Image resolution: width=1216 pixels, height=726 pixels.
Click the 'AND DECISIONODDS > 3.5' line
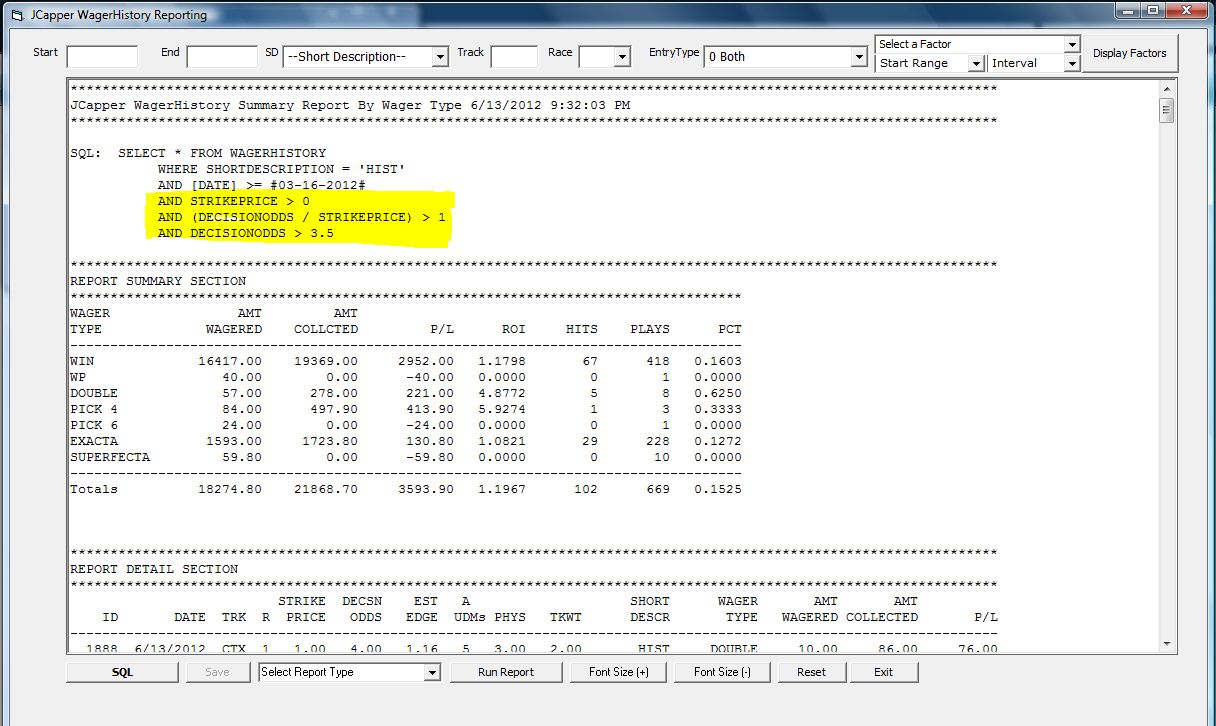[245, 233]
